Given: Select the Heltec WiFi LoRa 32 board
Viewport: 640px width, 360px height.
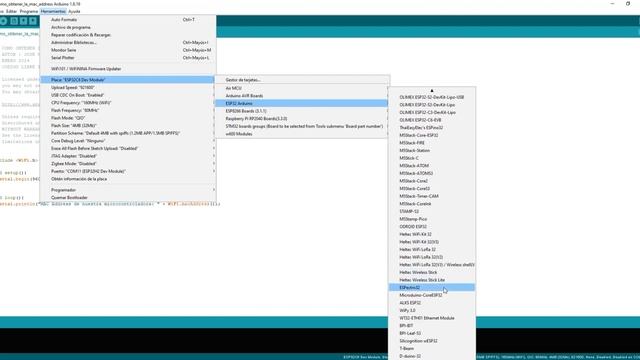Looking at the screenshot, I should click(x=432, y=249).
